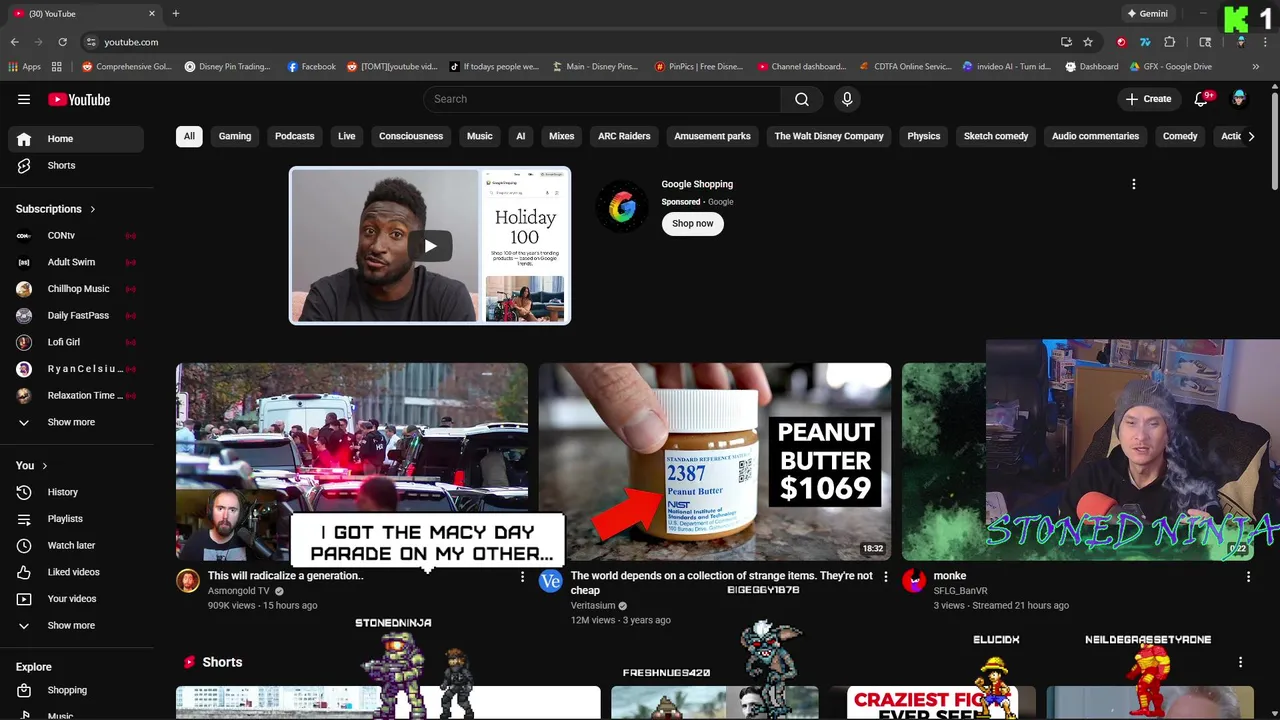1280x720 pixels.
Task: Open the Asmongold video thumbnail
Action: click(x=352, y=461)
